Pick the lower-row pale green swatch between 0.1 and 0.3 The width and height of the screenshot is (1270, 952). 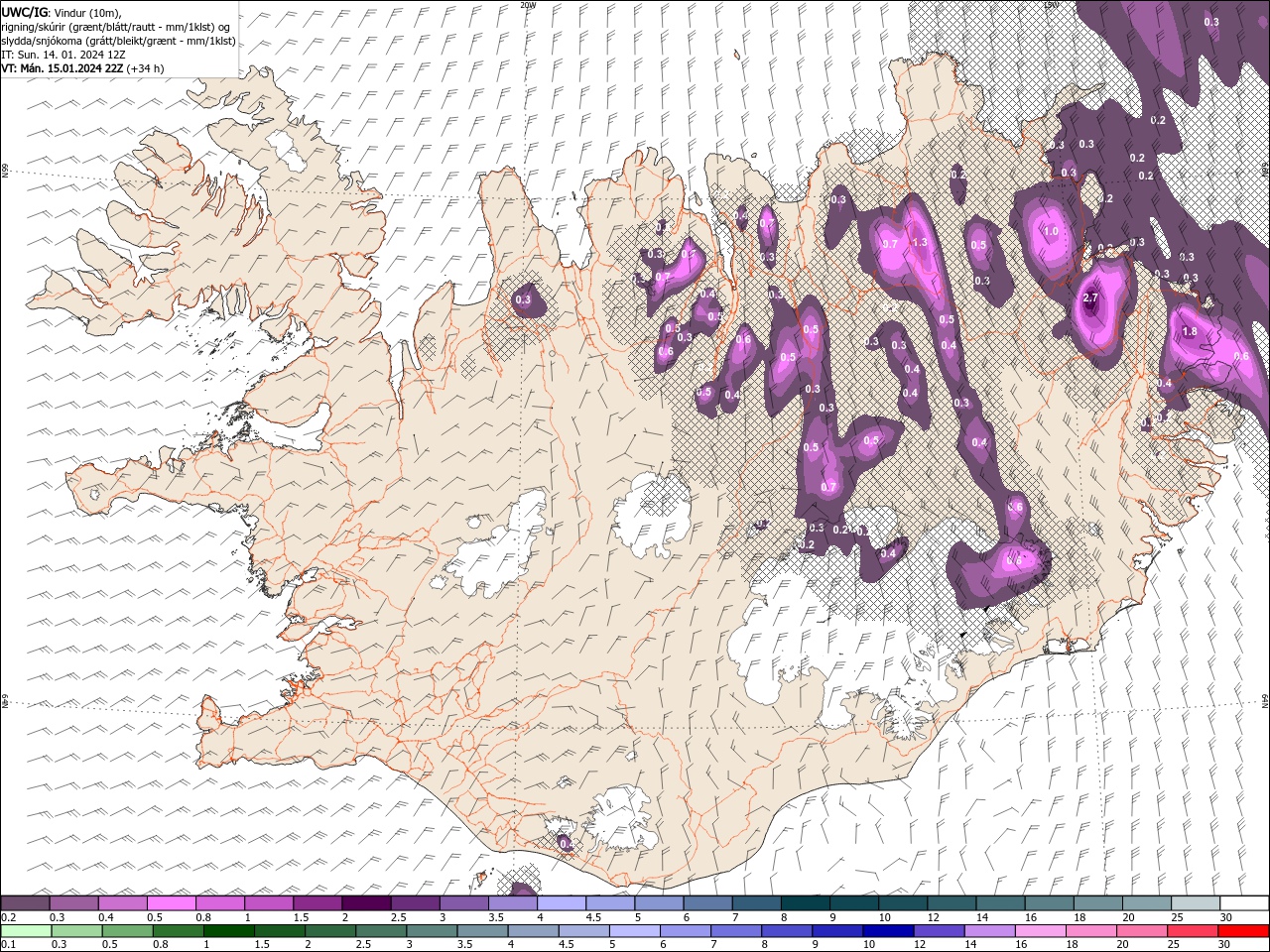click(26, 931)
